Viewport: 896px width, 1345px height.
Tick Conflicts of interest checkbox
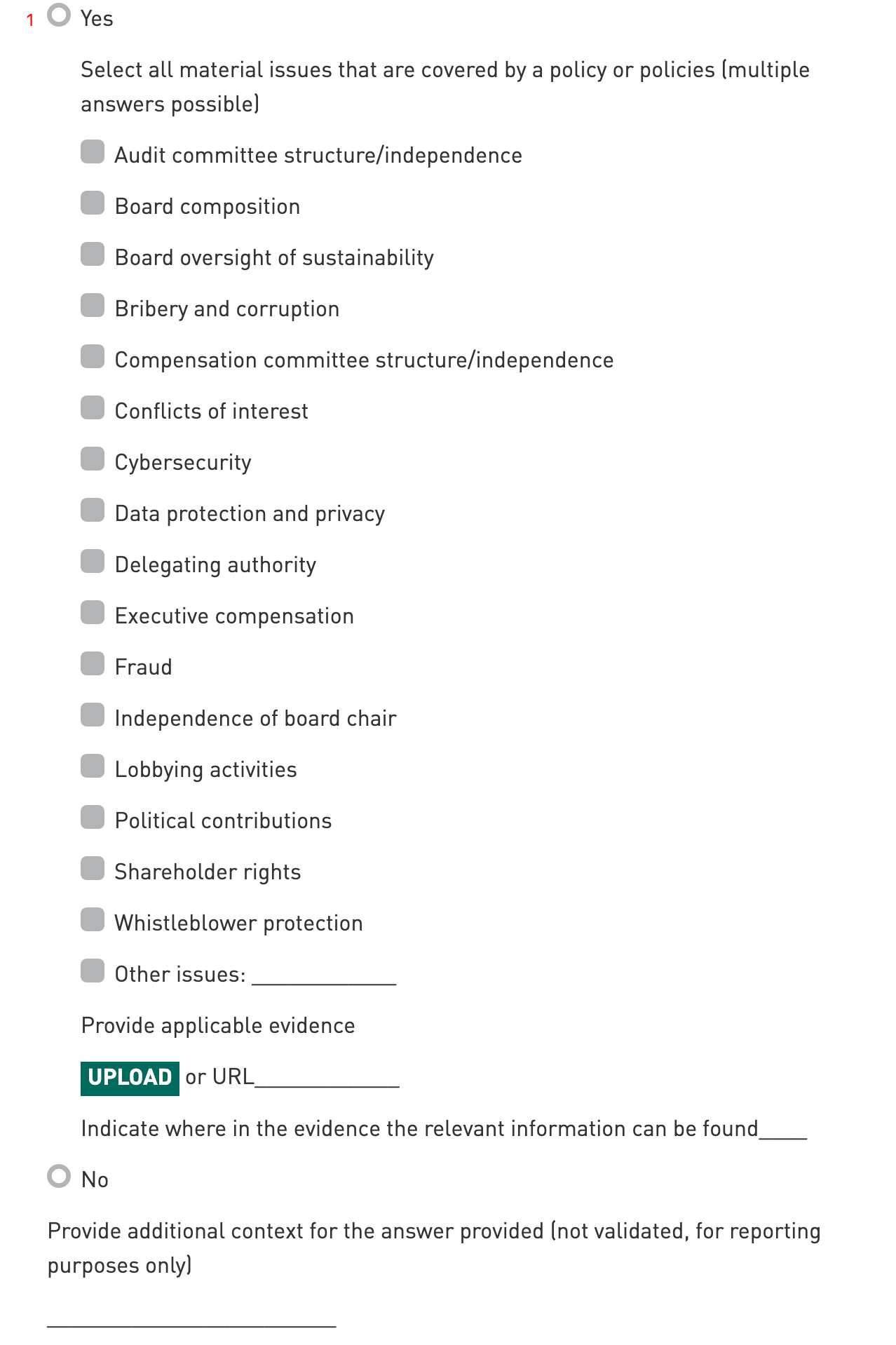click(93, 408)
